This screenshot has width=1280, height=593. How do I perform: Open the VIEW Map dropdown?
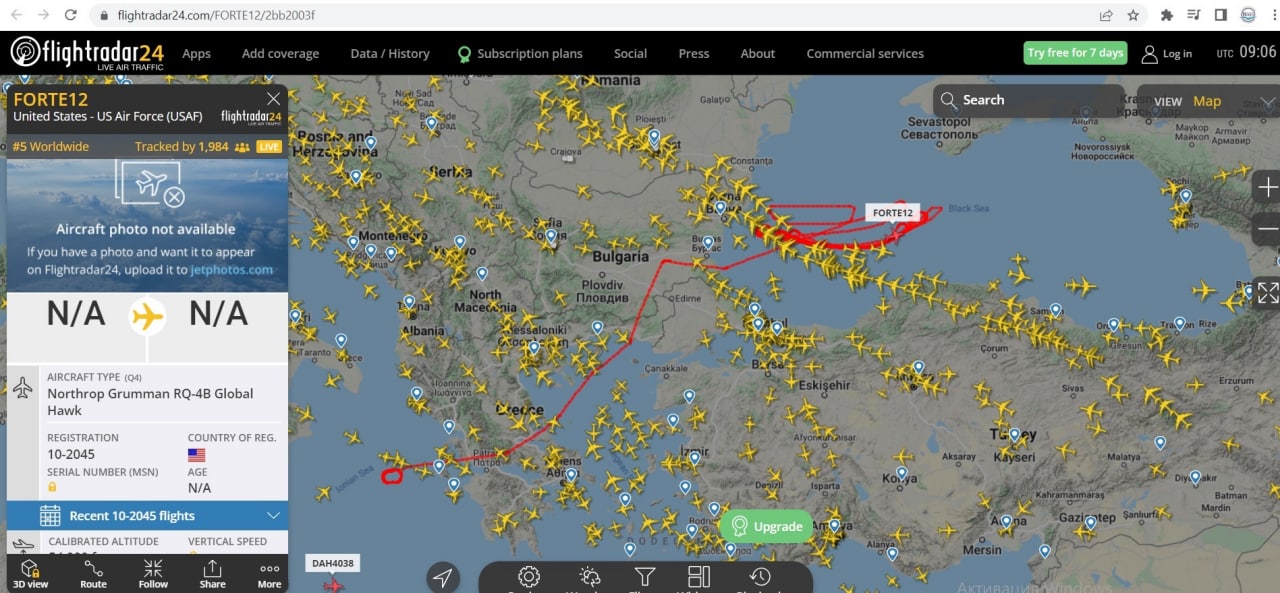tap(1210, 101)
